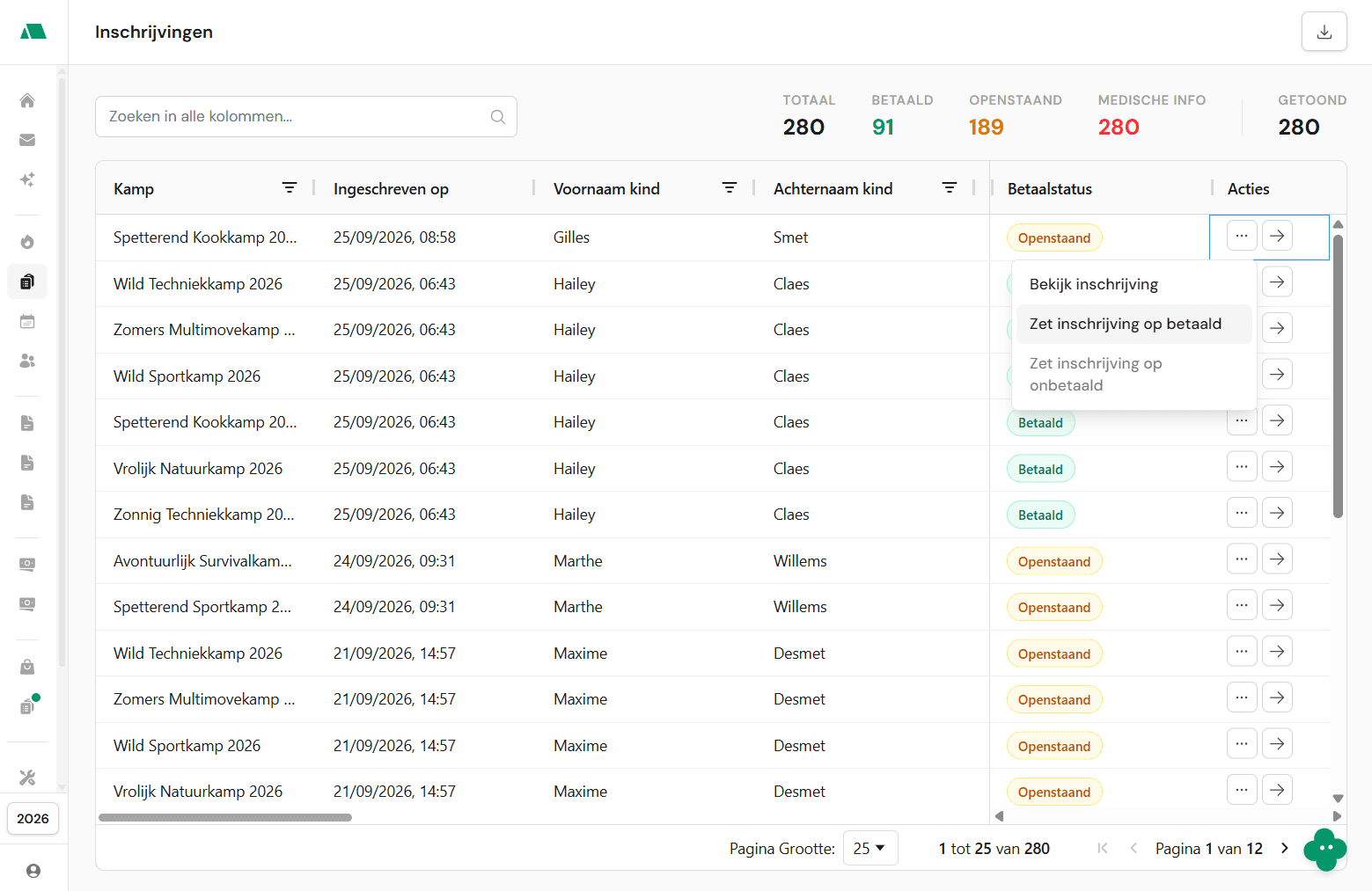Select the sparkles icon in the sidebar

pos(27,179)
